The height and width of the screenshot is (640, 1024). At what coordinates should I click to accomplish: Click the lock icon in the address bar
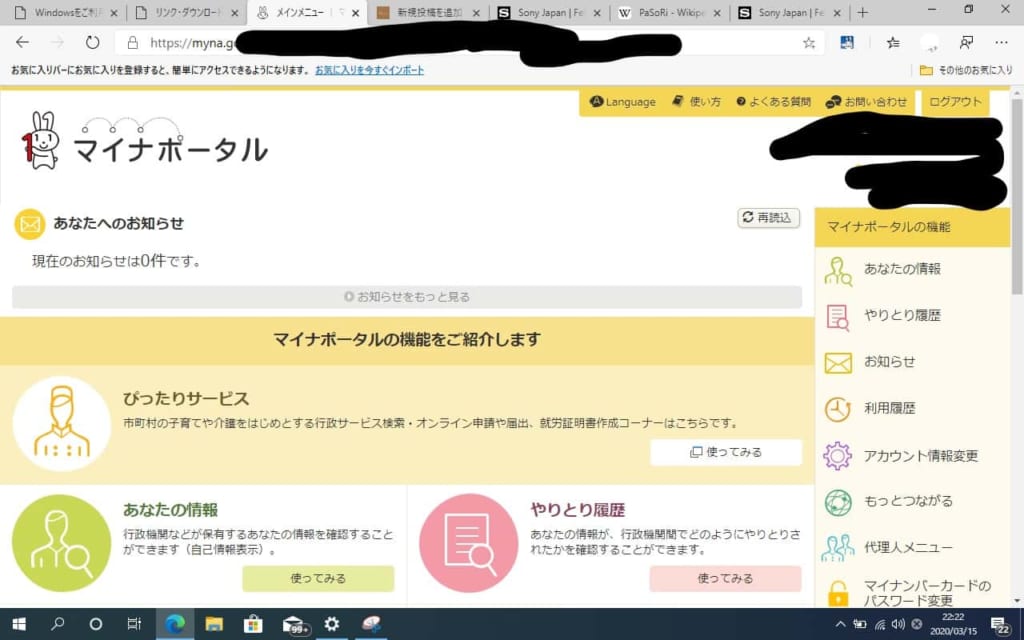[133, 43]
